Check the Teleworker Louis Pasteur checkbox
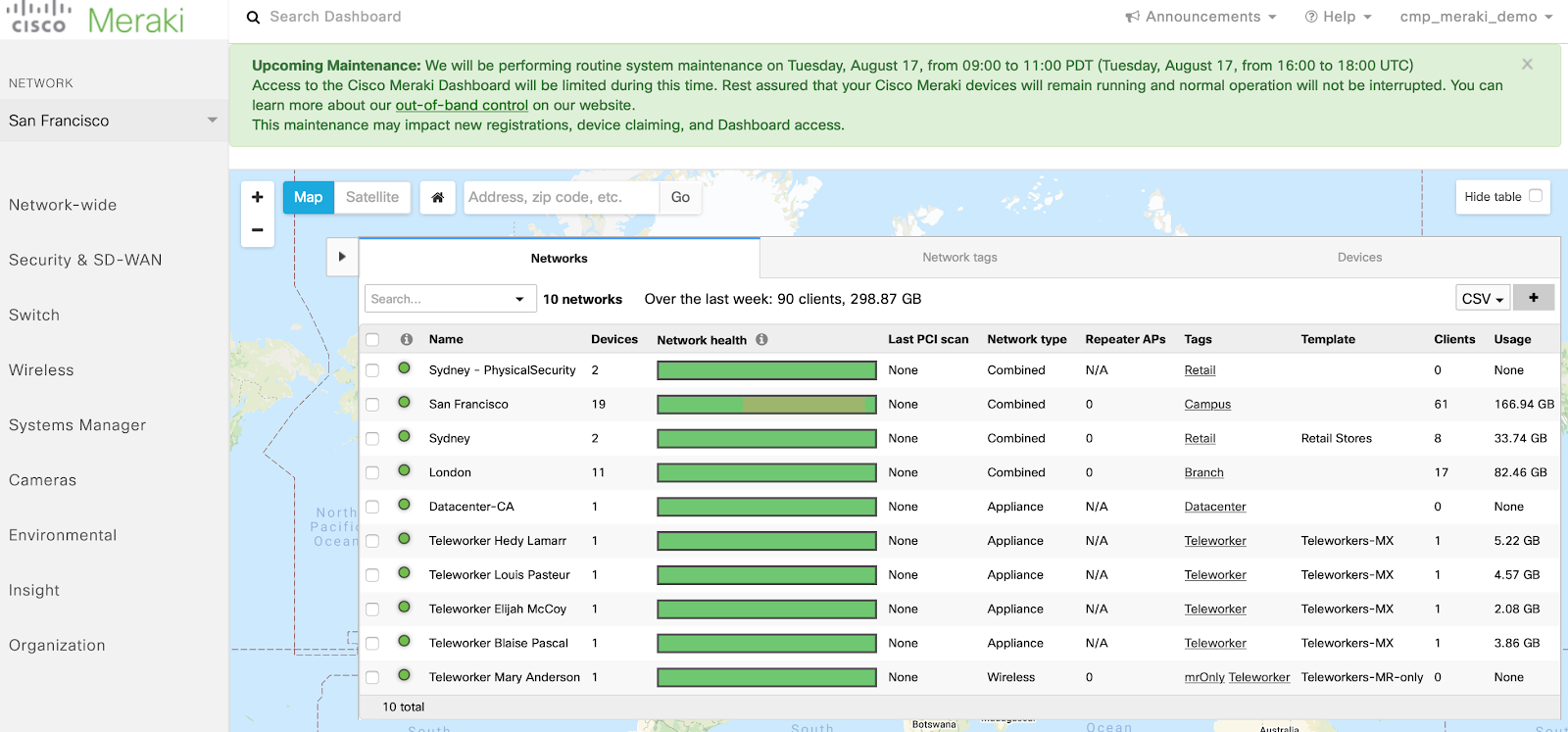The height and width of the screenshot is (732, 1568). [x=372, y=575]
